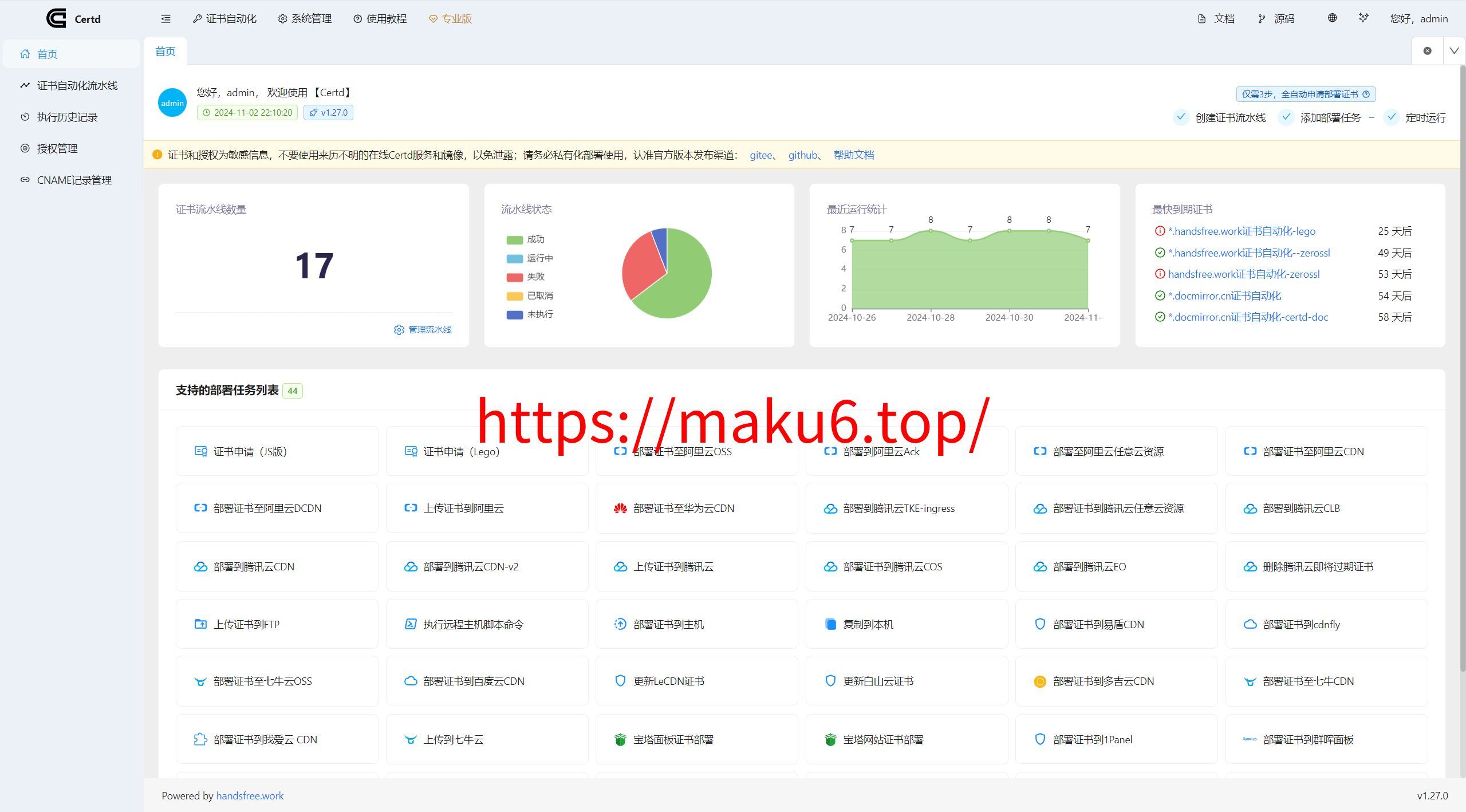Click the shield icon on 更新LeCDN证书

point(620,681)
